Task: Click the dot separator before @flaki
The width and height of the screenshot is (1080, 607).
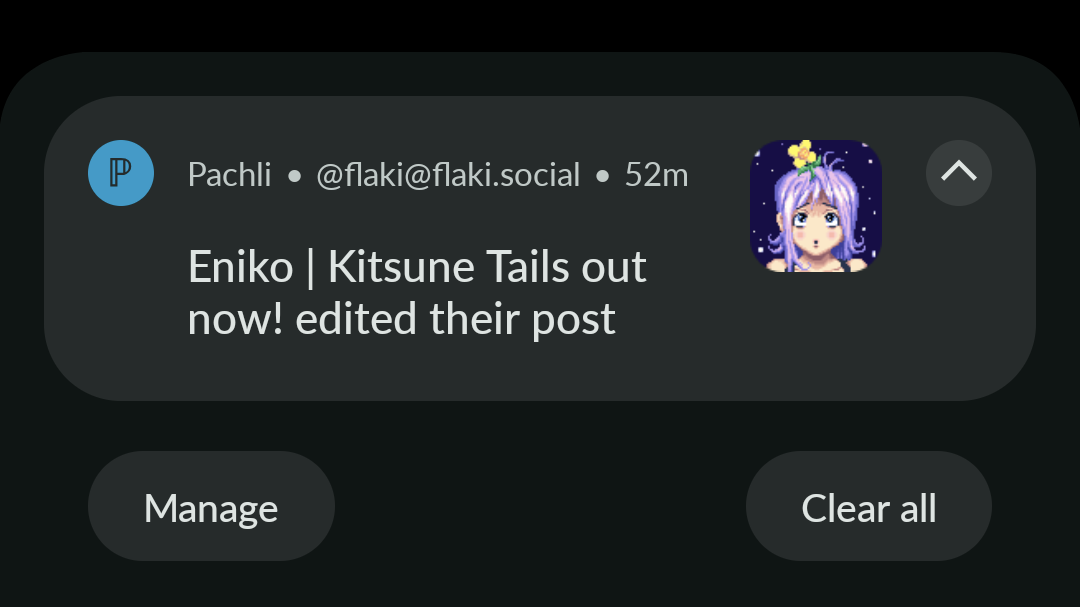Action: (x=294, y=176)
